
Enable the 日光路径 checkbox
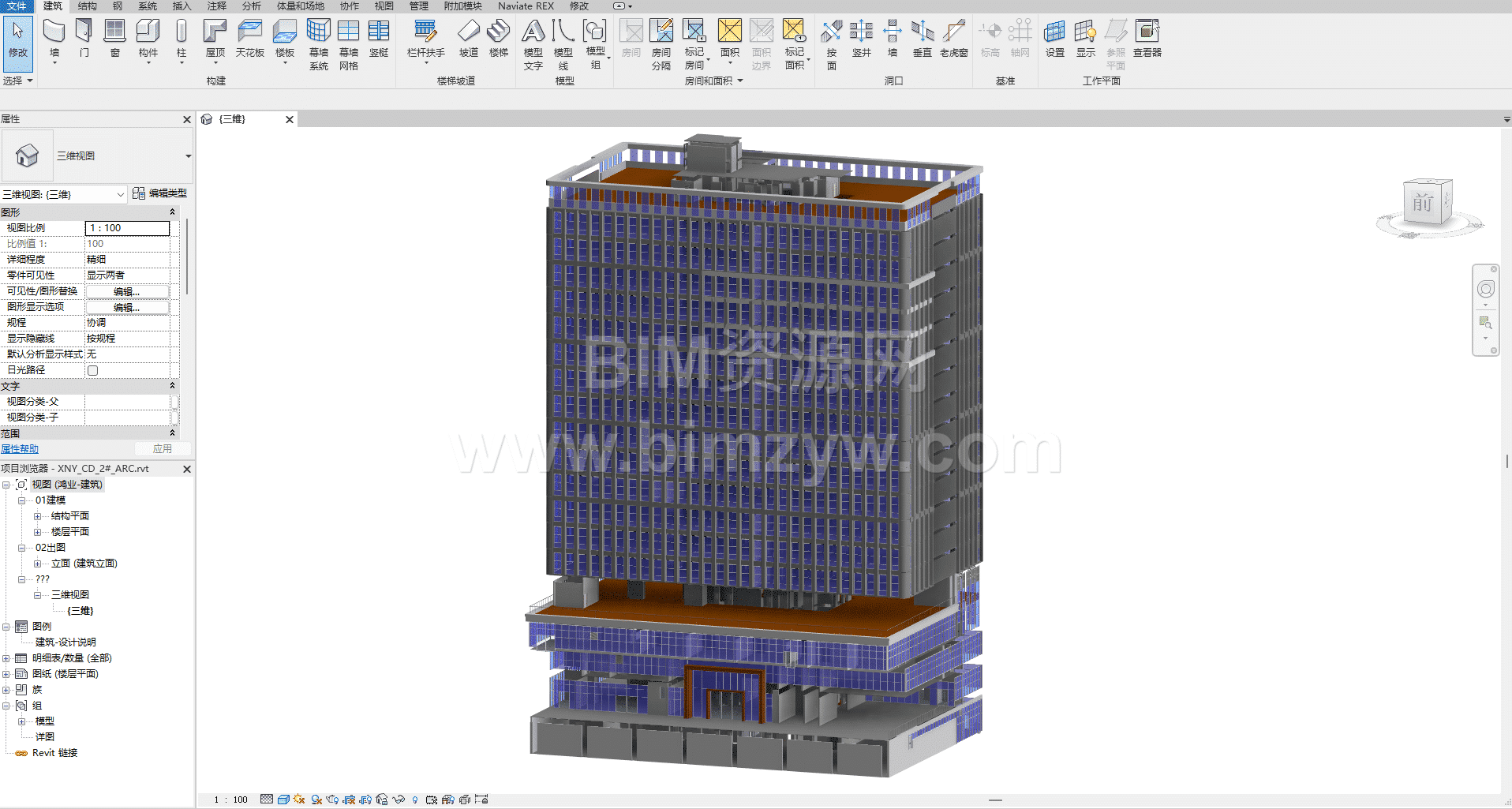click(93, 370)
